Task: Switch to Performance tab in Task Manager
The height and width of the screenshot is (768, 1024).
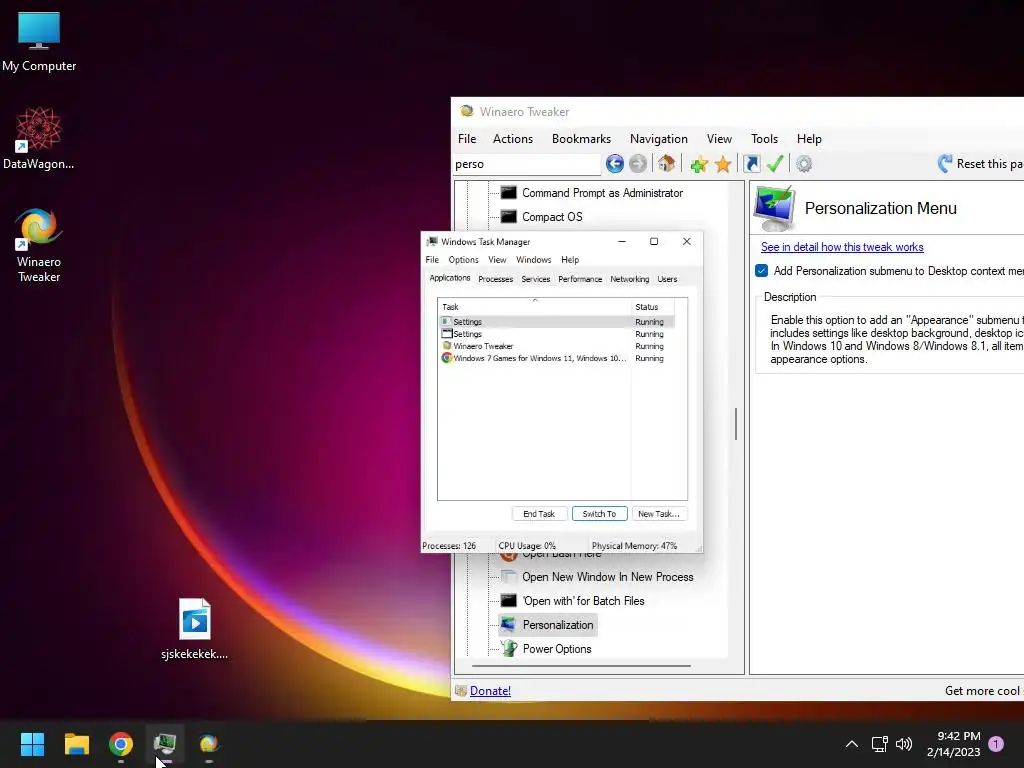Action: pos(580,279)
